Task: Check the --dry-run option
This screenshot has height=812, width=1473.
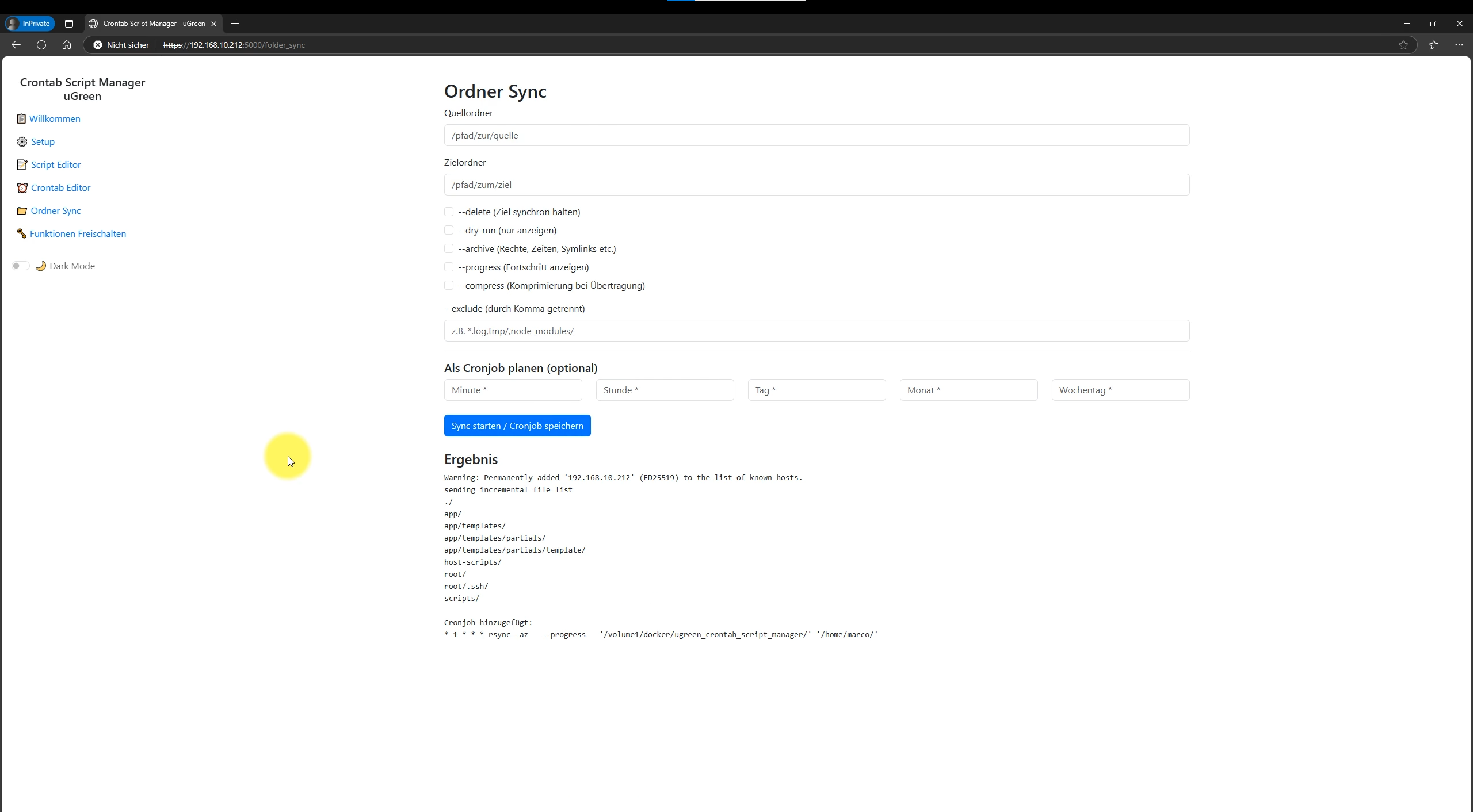Action: coord(449,230)
